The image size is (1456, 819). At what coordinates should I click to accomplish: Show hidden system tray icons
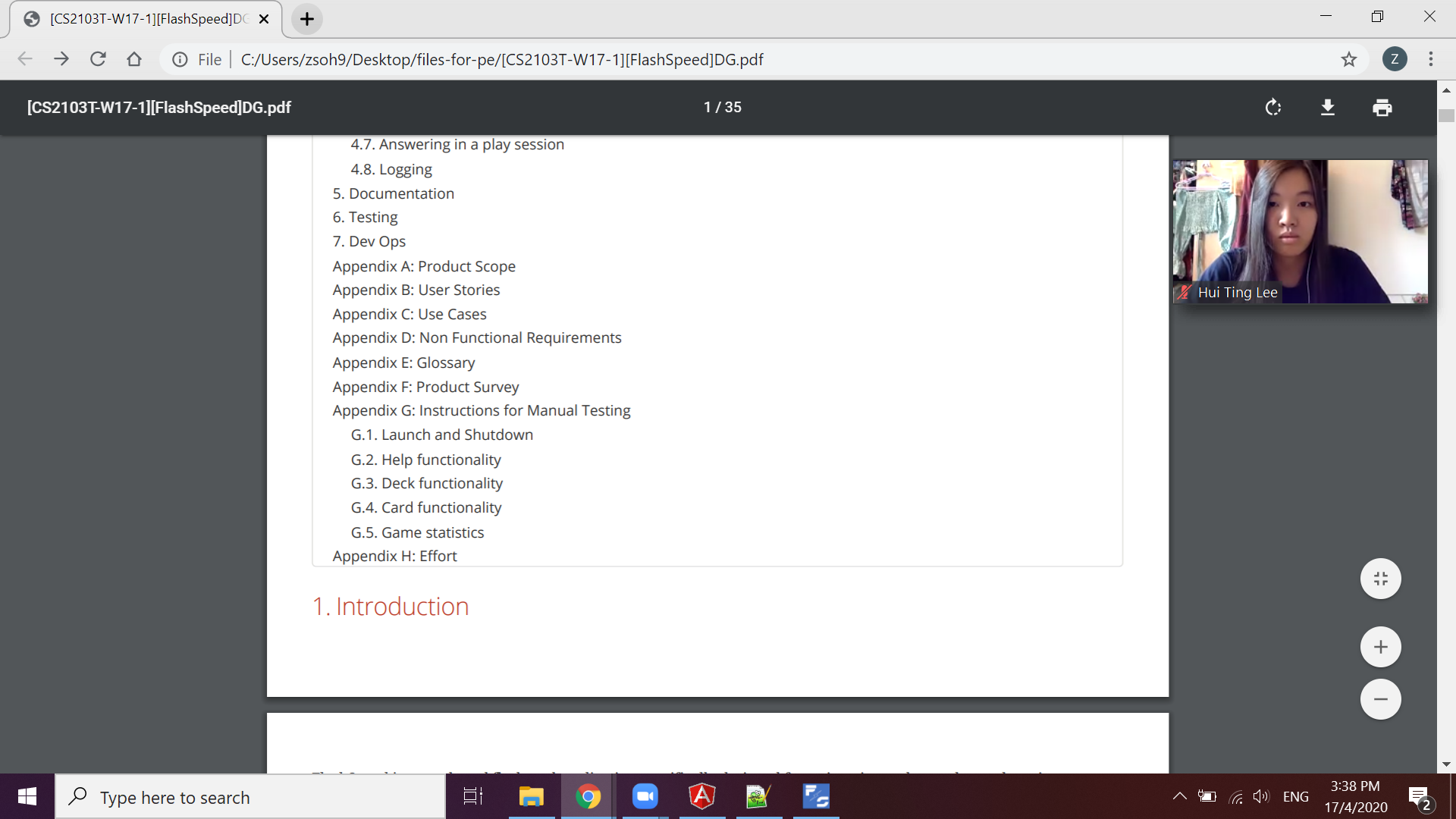coord(1179,796)
